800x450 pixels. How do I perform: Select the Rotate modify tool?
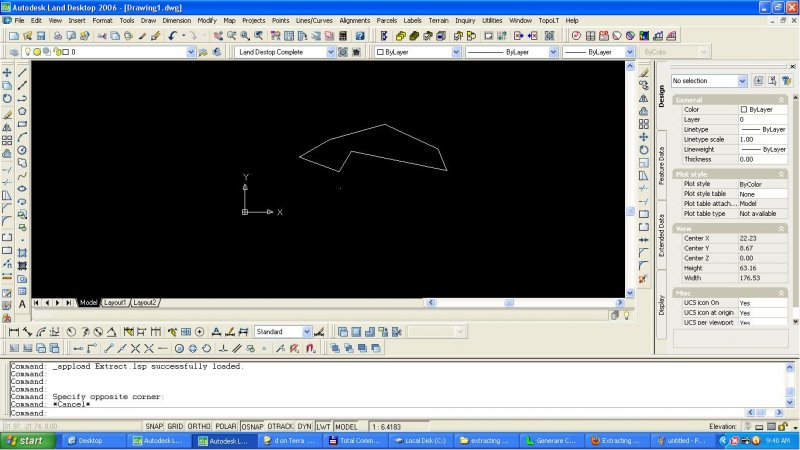pos(7,98)
